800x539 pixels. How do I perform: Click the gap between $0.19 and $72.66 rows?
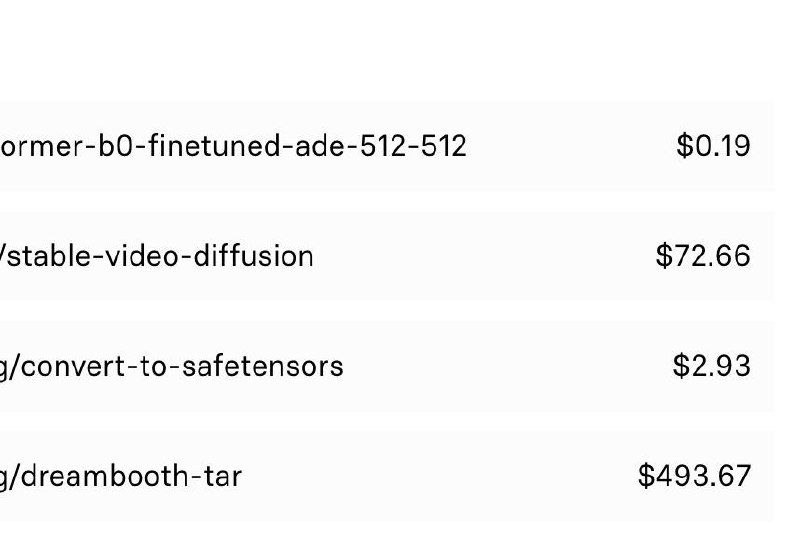click(400, 201)
